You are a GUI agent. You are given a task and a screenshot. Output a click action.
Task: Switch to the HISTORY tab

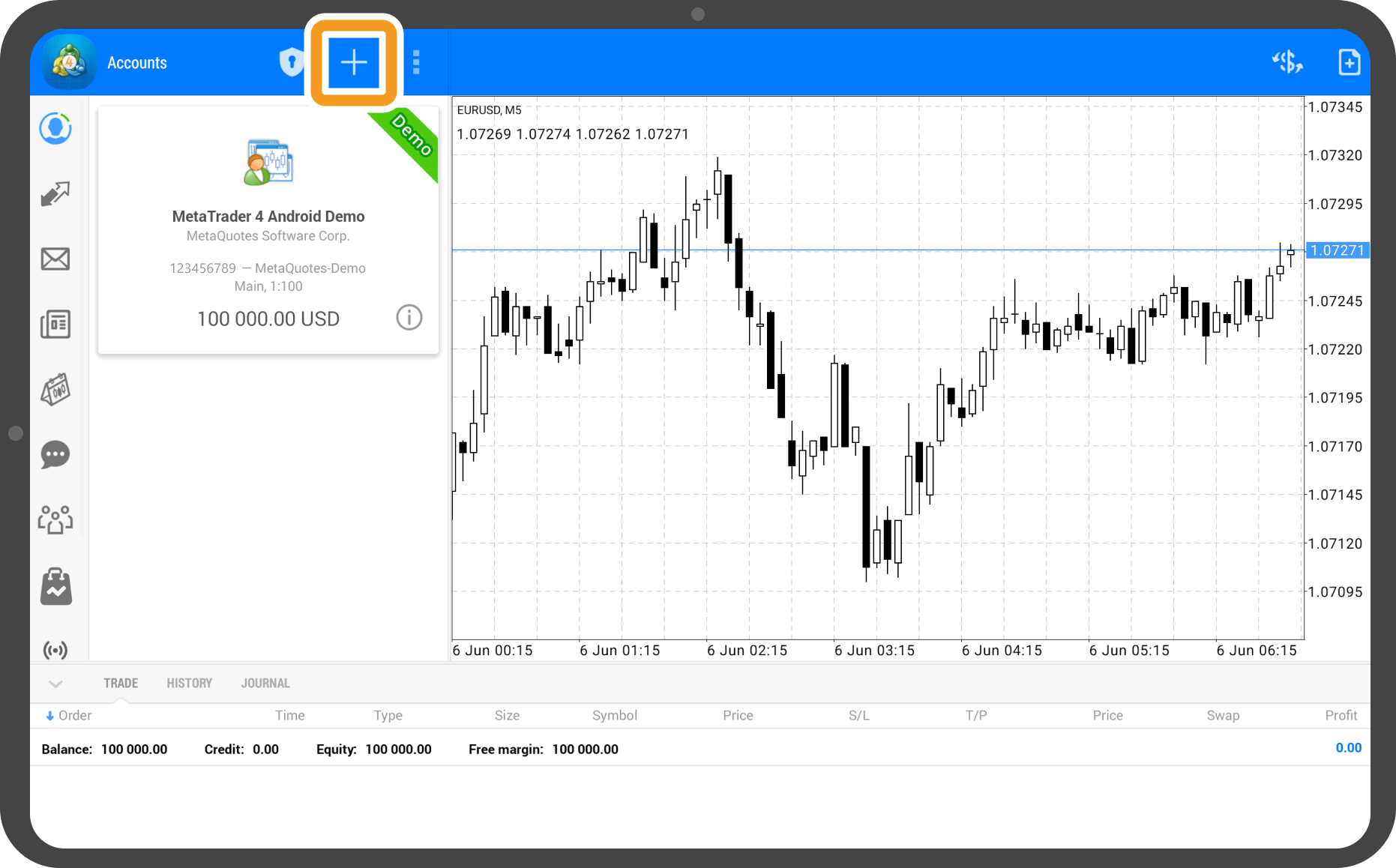(190, 684)
